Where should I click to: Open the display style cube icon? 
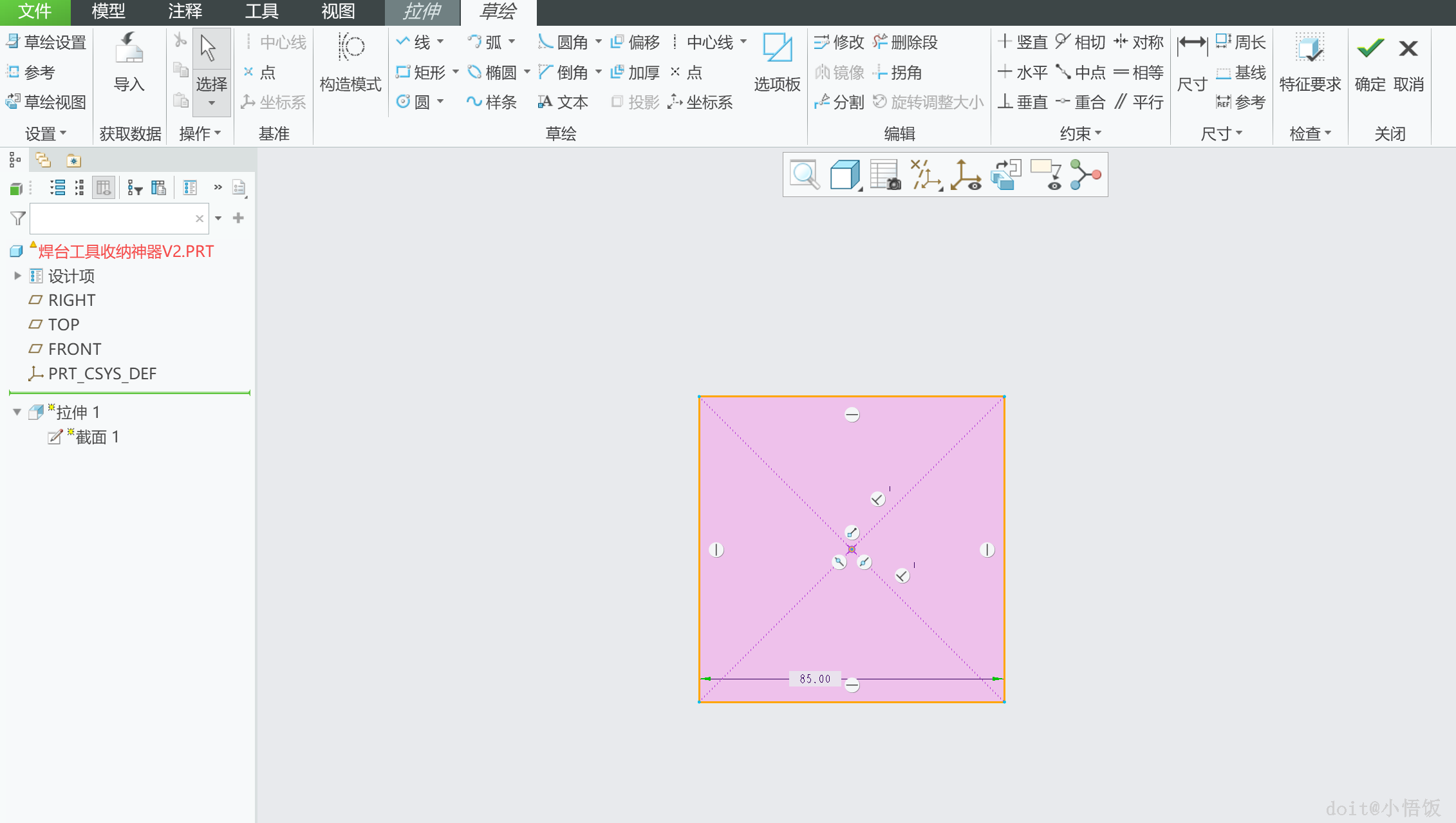point(845,175)
